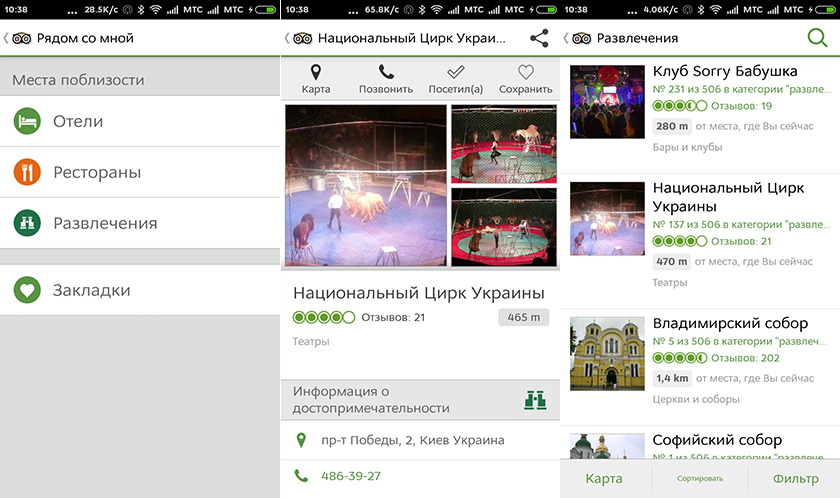Tap binoculars icon in Информация о достопримечательности
Viewport: 840px width, 498px height.
[x=535, y=400]
